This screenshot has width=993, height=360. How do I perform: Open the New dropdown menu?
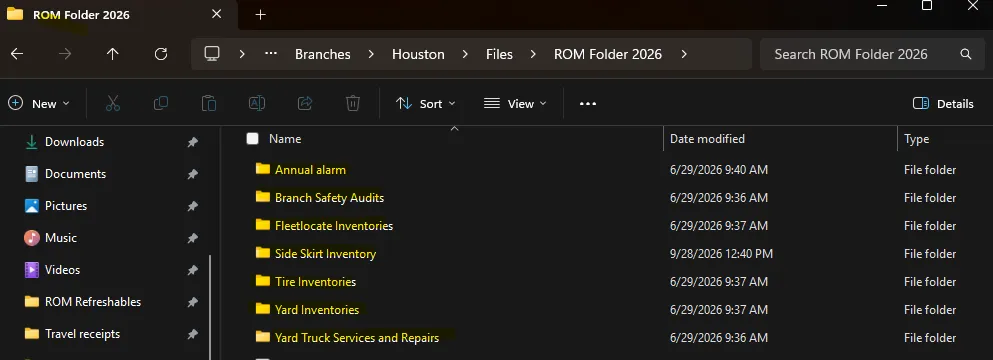(39, 103)
